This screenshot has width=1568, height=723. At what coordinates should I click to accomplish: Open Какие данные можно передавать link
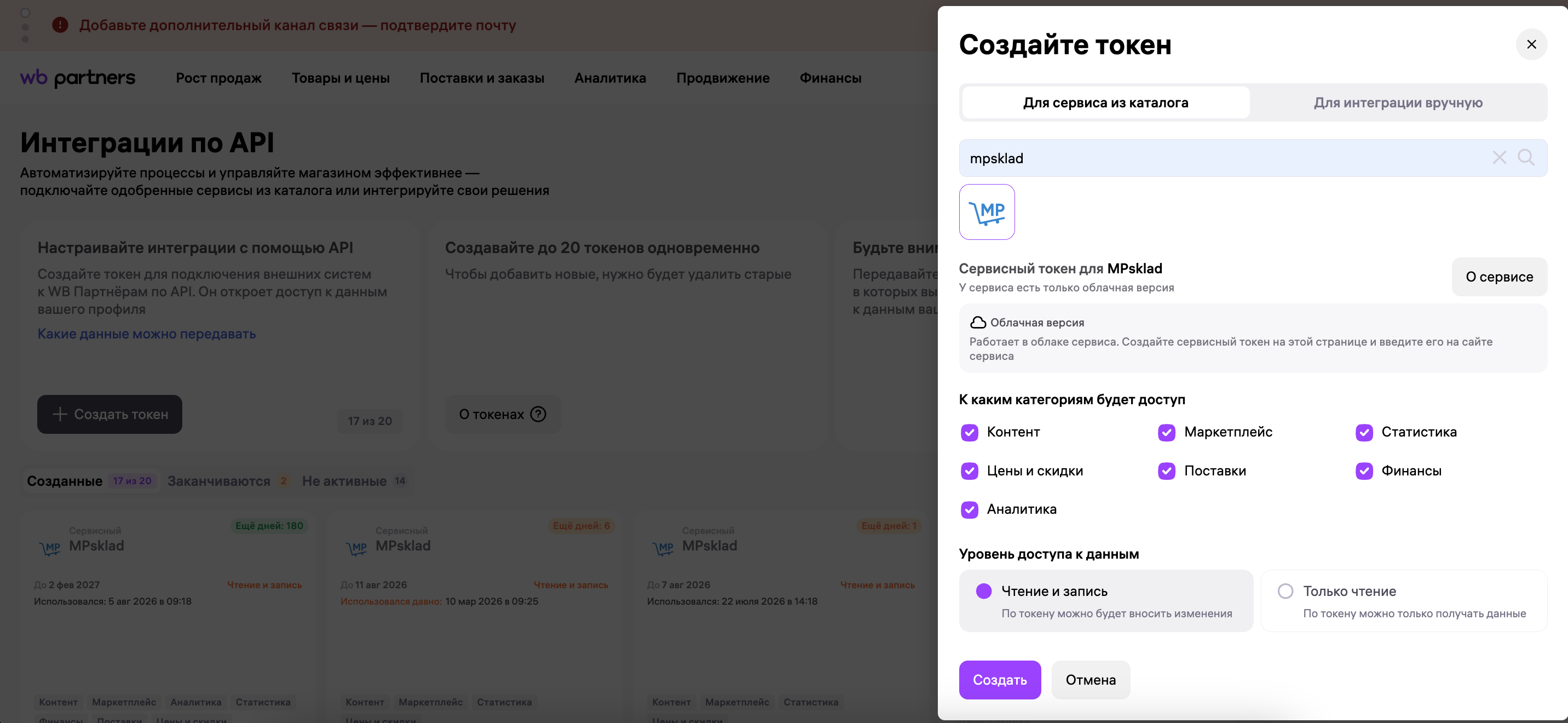click(147, 334)
